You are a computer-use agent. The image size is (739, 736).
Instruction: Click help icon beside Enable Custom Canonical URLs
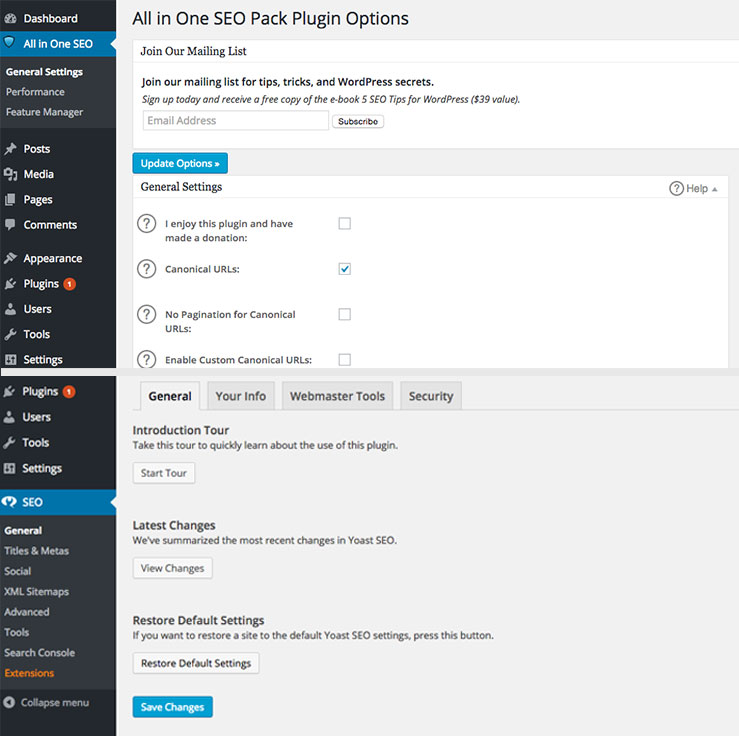coord(147,359)
